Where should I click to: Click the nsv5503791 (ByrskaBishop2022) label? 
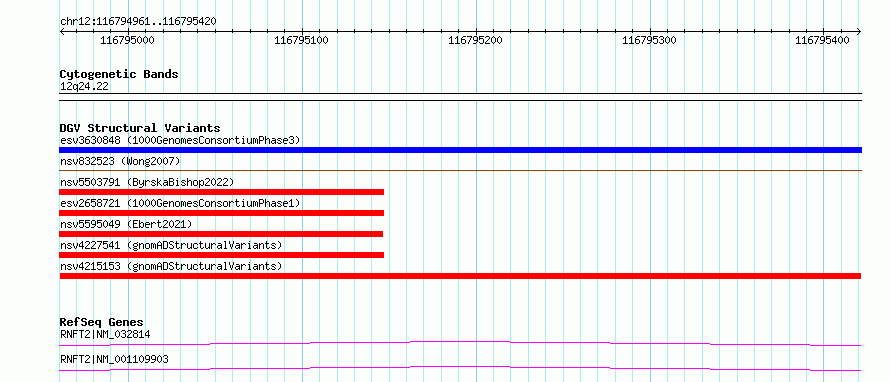click(x=147, y=182)
